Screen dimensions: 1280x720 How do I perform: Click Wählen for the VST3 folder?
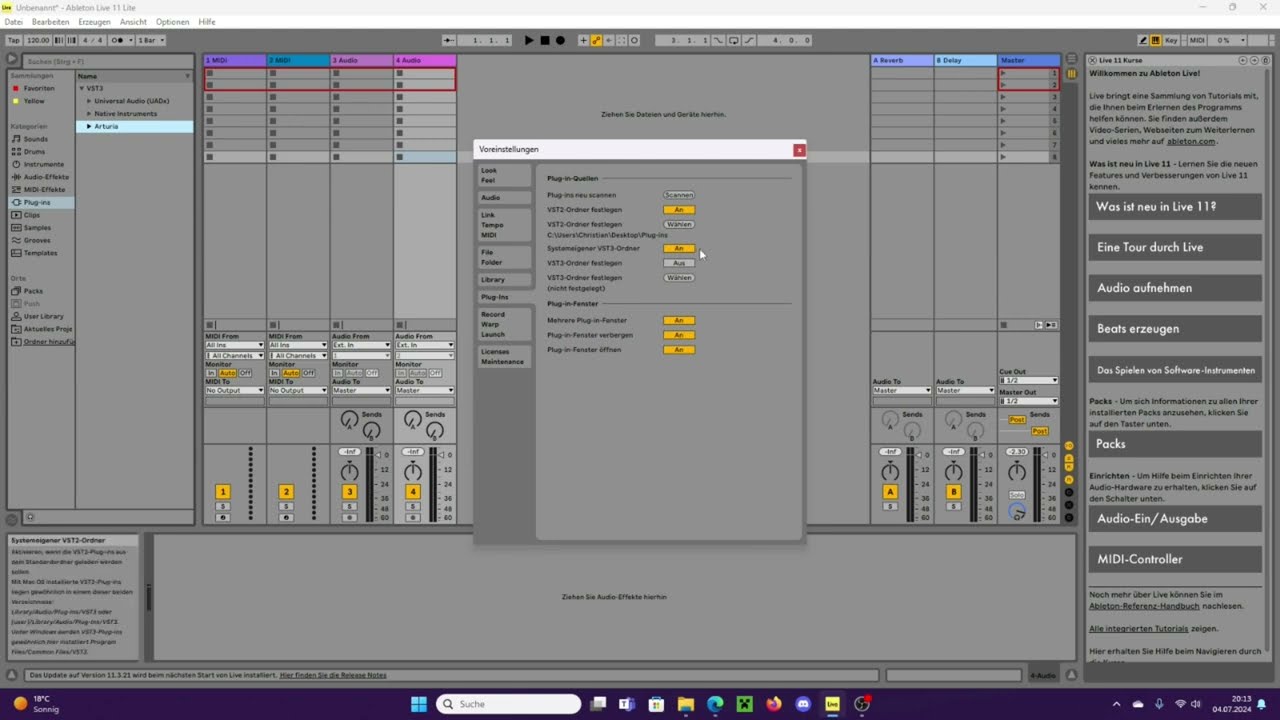click(678, 277)
